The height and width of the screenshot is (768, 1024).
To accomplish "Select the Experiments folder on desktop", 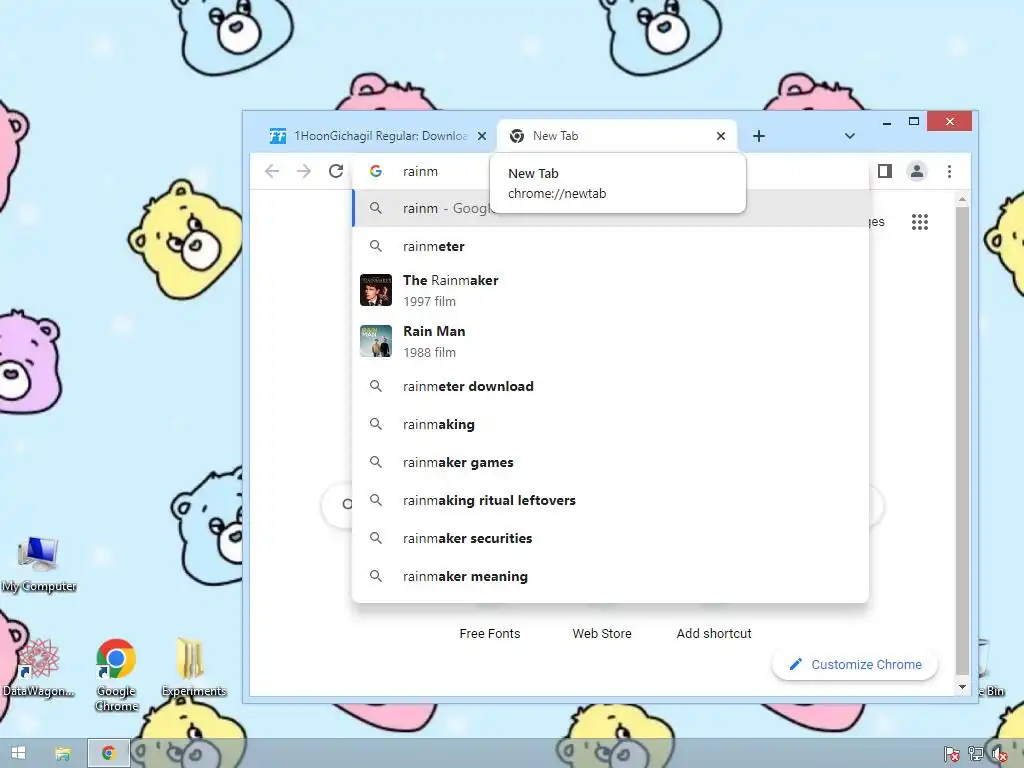I will pos(193,668).
